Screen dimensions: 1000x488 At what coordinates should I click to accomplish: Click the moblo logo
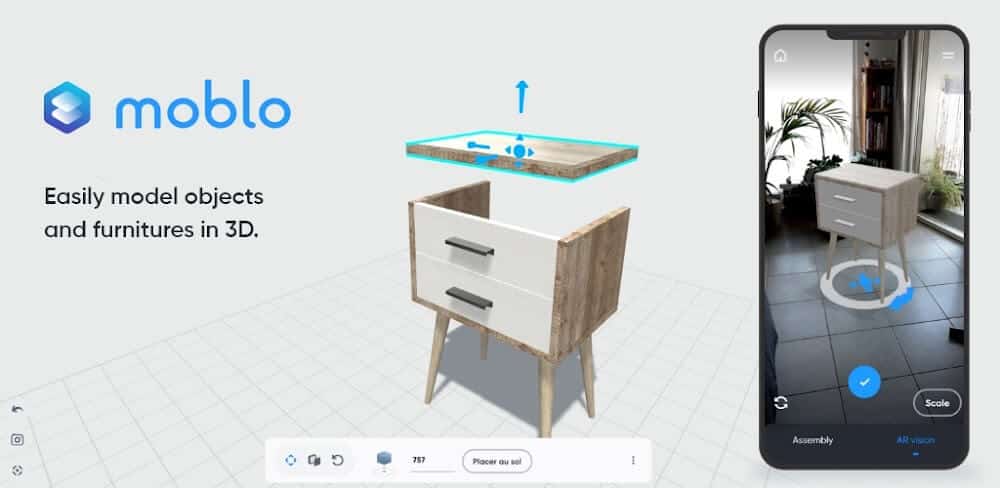tap(167, 109)
